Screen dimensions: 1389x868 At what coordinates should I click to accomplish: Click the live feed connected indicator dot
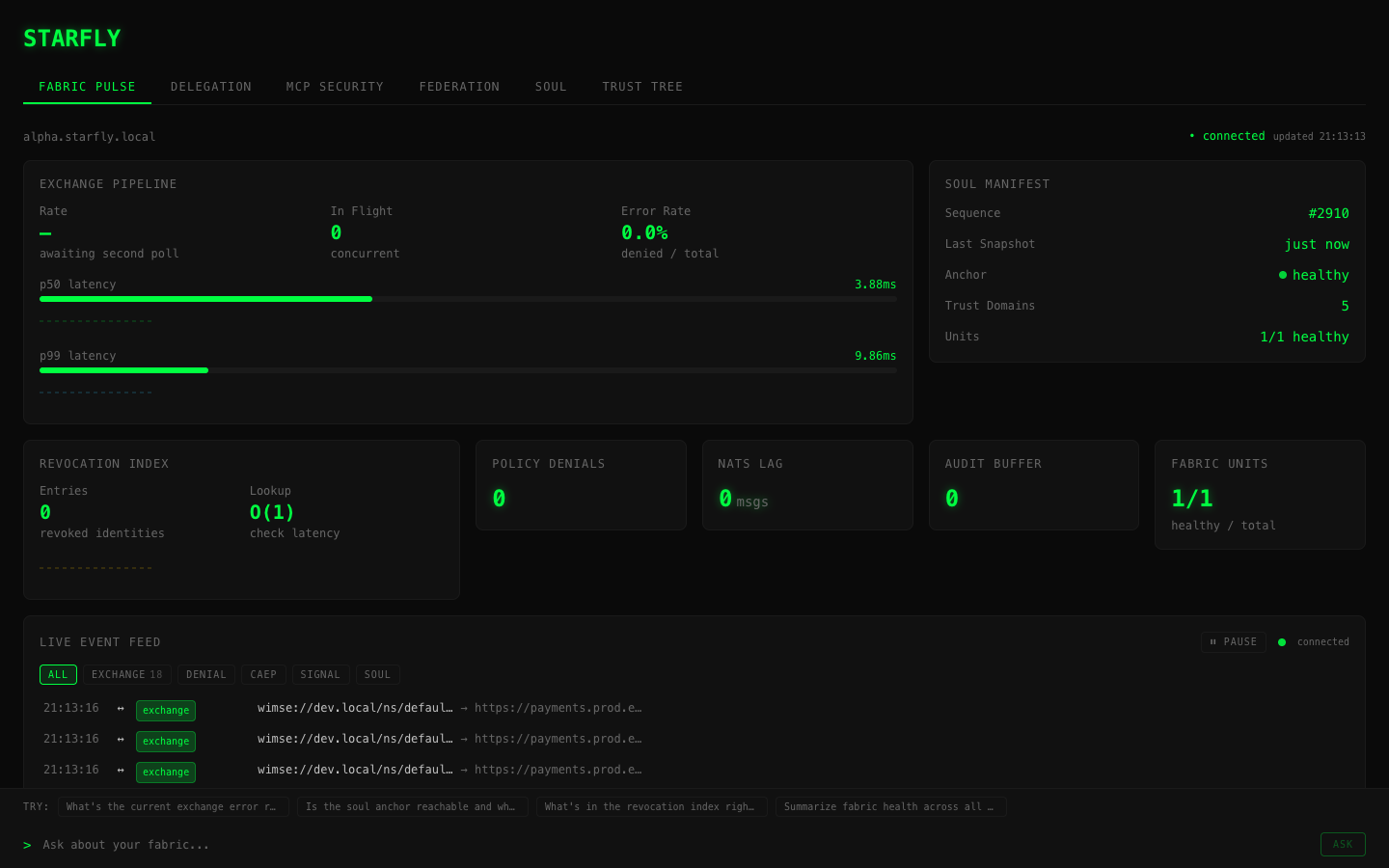(1282, 642)
